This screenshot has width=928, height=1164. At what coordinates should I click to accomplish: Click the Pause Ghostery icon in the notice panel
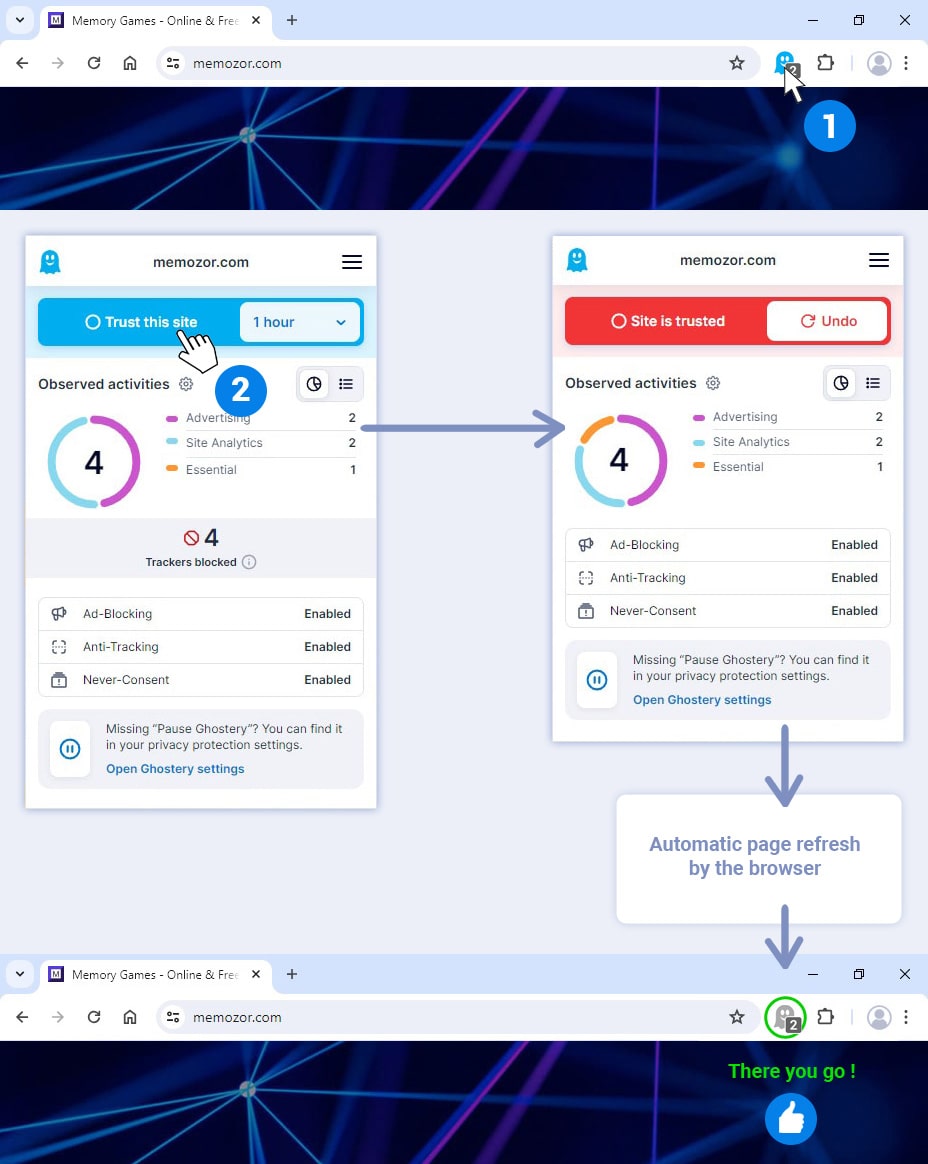coord(70,750)
